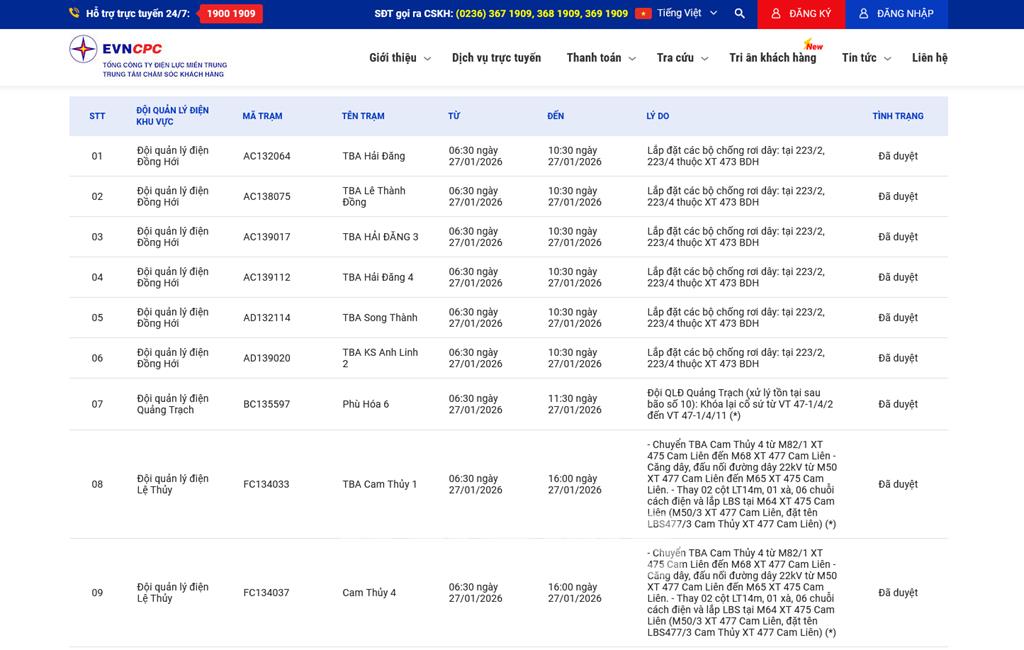Expand the Tin tức menu
The image size is (1024, 650).
865,58
